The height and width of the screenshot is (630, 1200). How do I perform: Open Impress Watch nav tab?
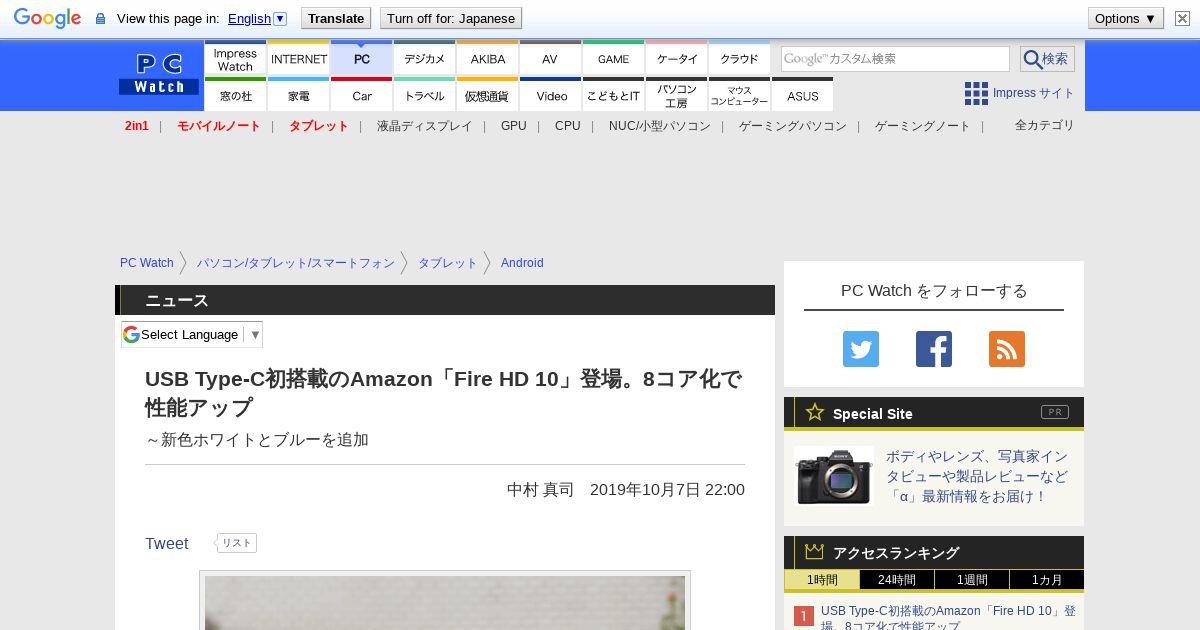(235, 58)
